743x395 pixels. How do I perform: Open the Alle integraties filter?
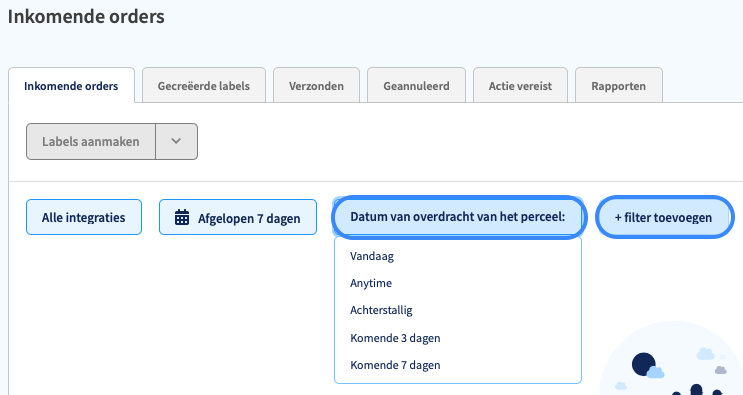[x=84, y=217]
